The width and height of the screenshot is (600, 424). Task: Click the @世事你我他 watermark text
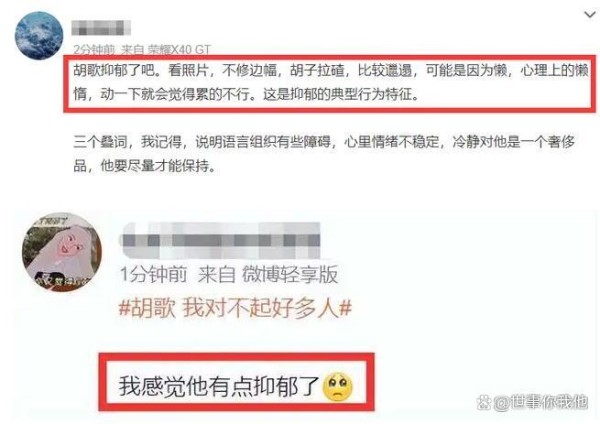pyautogui.click(x=541, y=403)
